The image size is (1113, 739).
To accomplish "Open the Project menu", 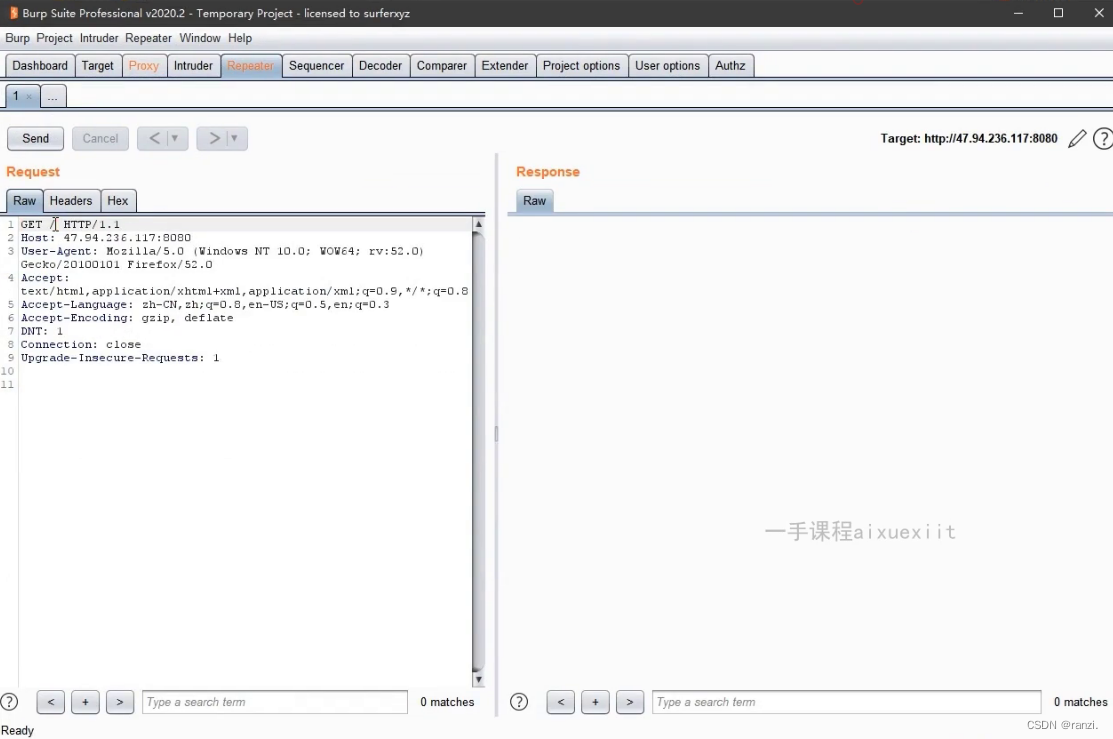I will [54, 38].
